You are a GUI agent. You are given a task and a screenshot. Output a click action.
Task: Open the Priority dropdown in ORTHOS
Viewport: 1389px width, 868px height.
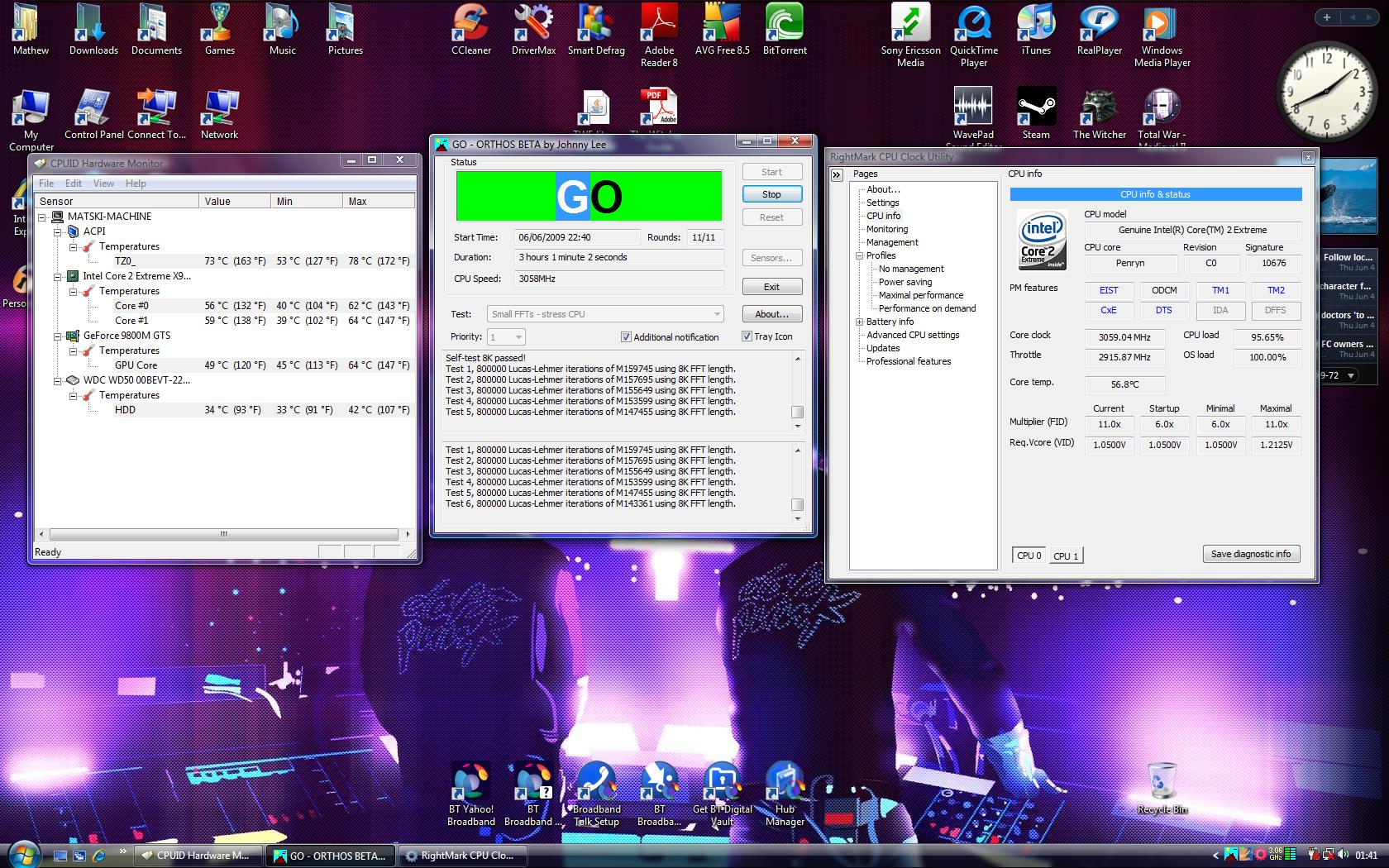coord(506,336)
